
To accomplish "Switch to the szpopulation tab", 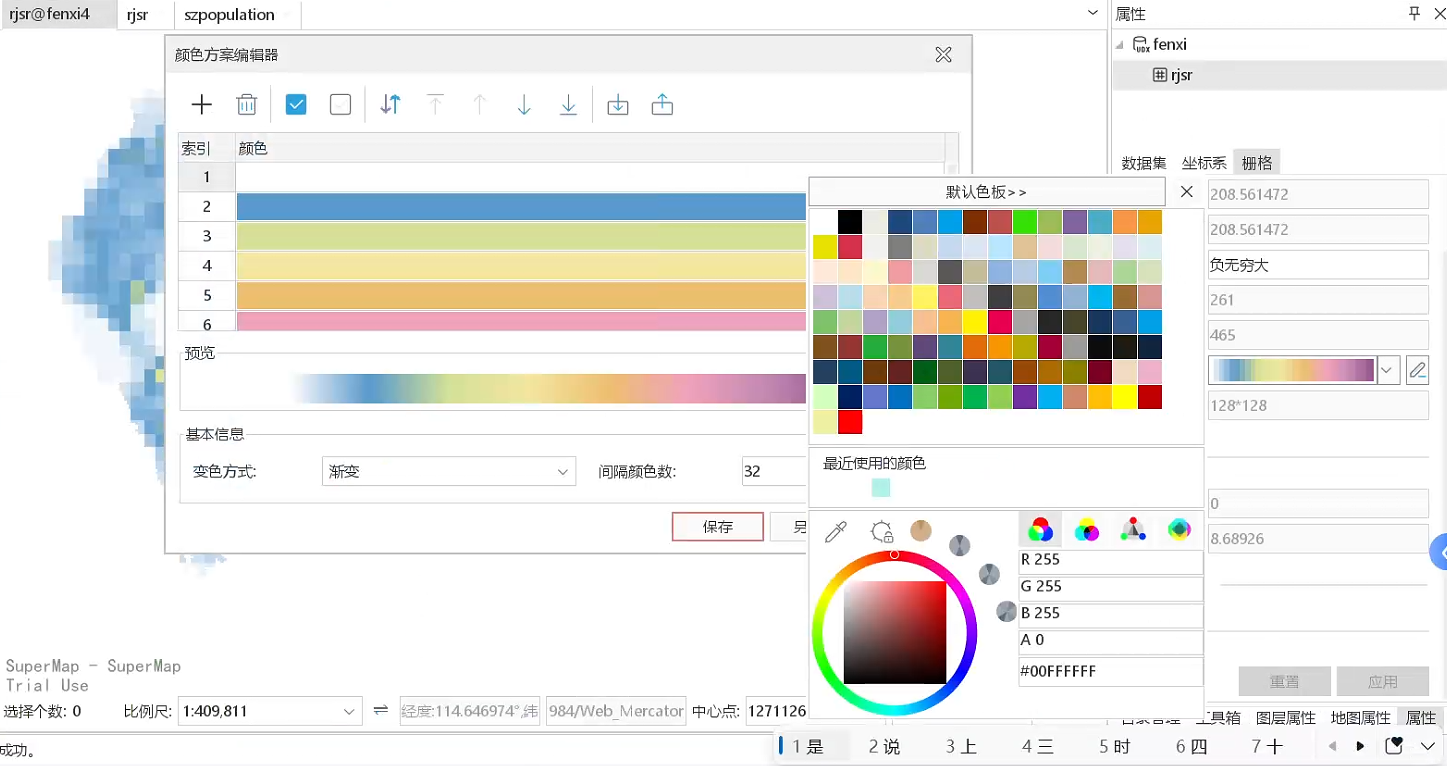I will click(x=229, y=15).
